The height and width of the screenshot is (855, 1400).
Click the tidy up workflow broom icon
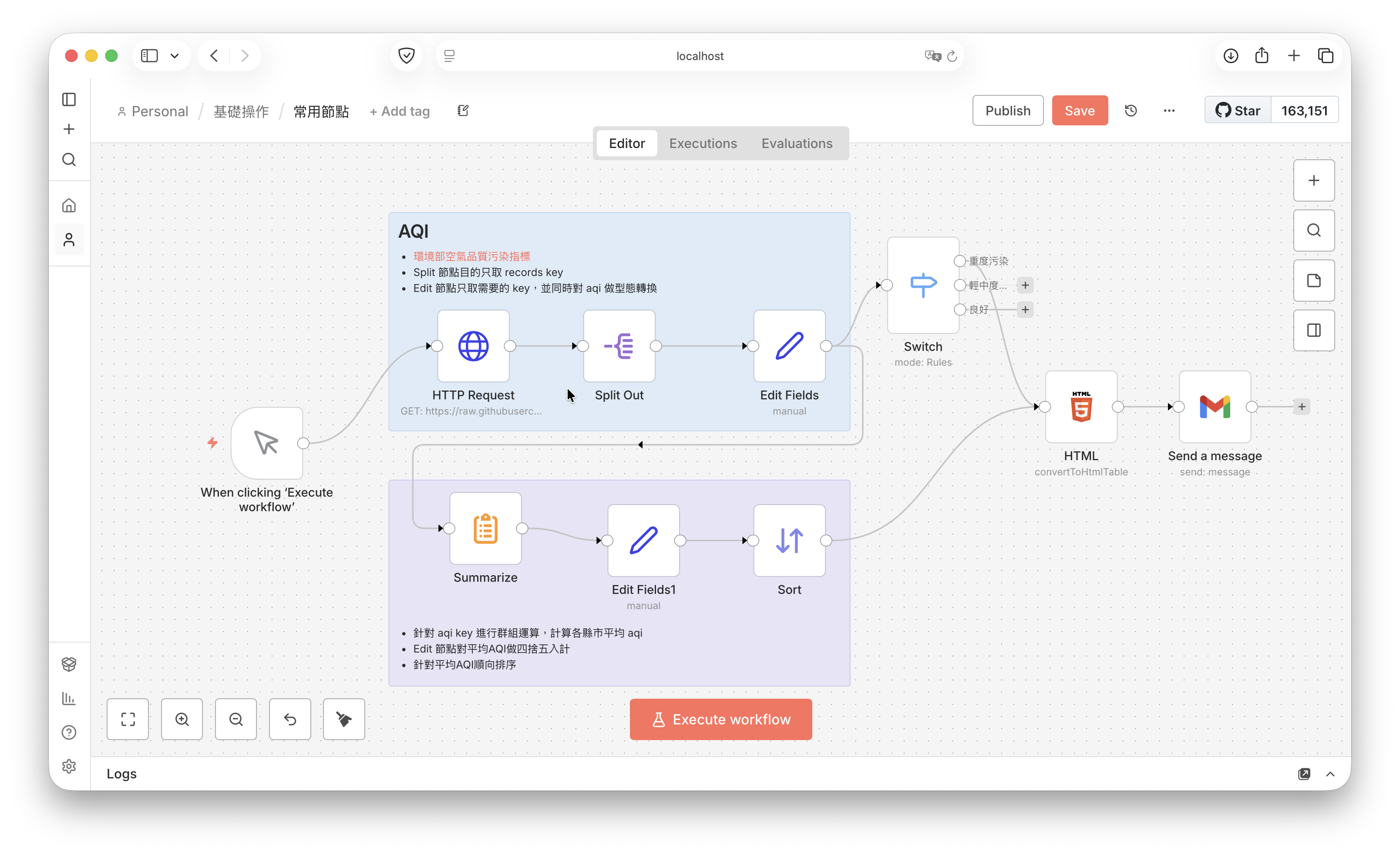tap(344, 719)
